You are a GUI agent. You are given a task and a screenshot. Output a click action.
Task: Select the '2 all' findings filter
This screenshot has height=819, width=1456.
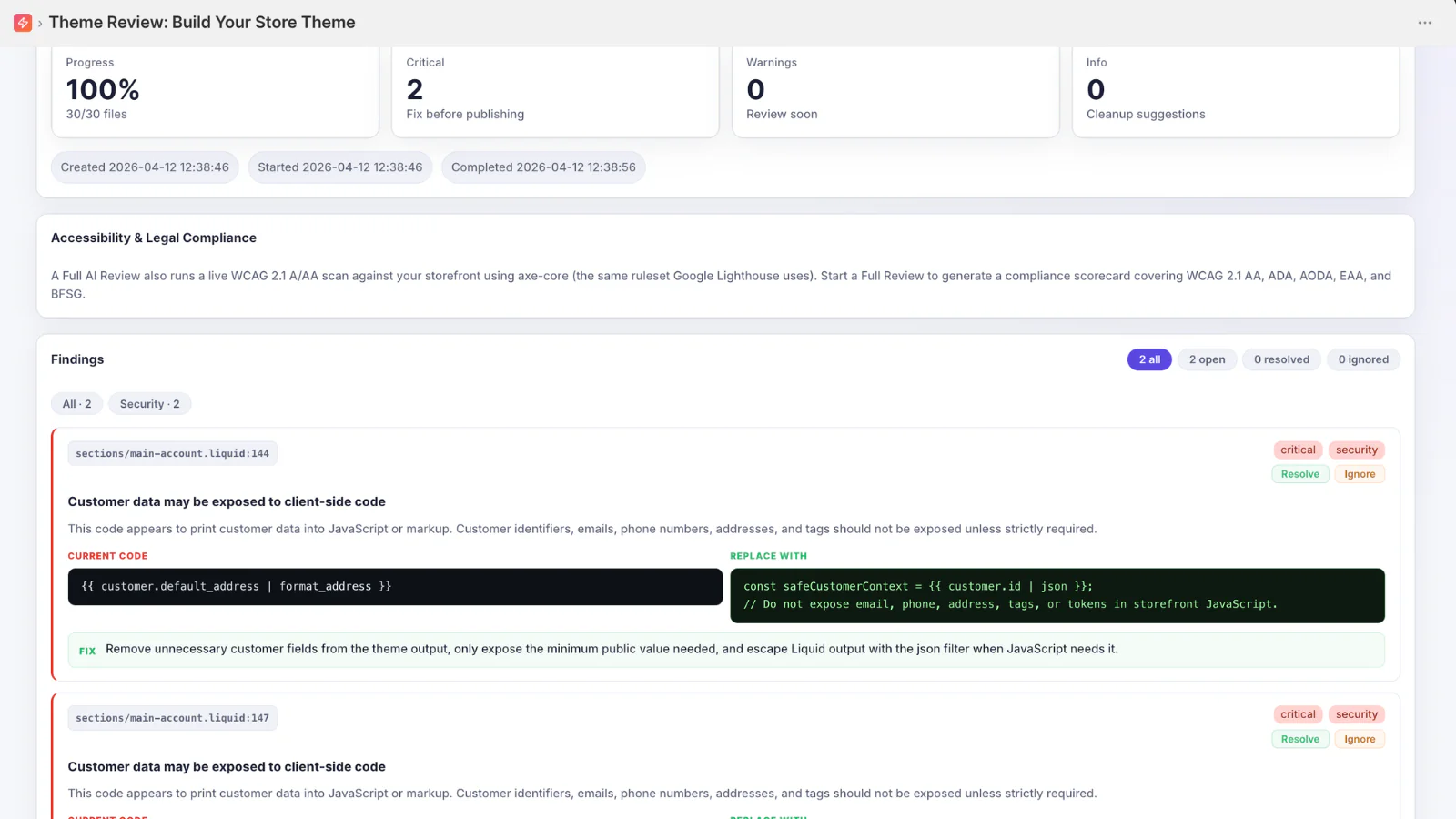point(1149,359)
